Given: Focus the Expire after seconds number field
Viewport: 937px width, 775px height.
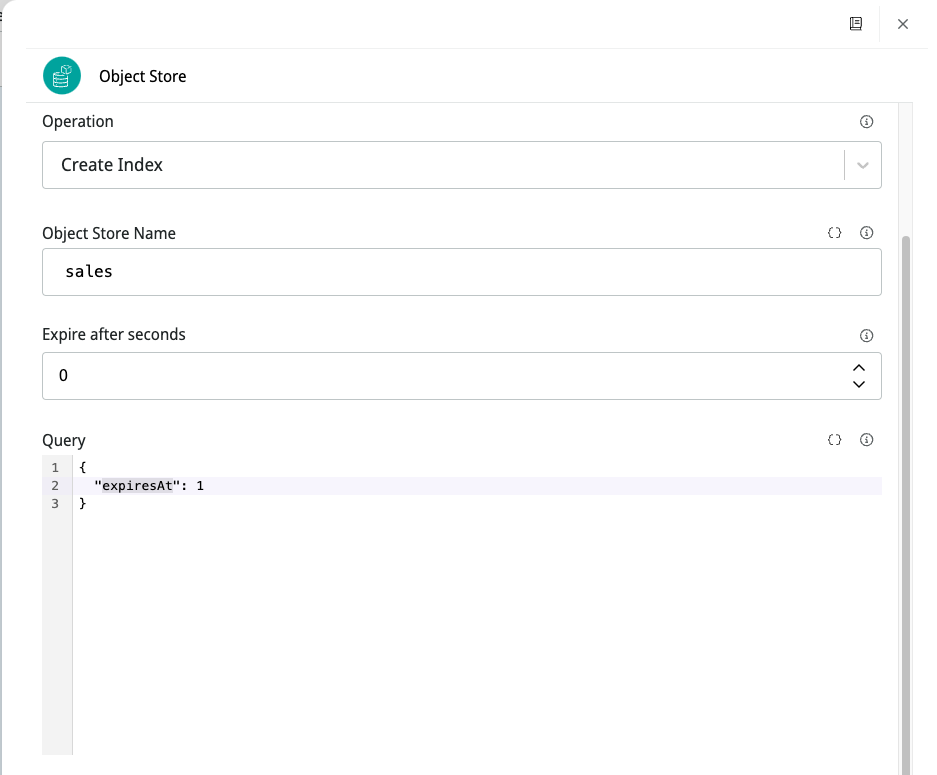Looking at the screenshot, I should pos(440,376).
